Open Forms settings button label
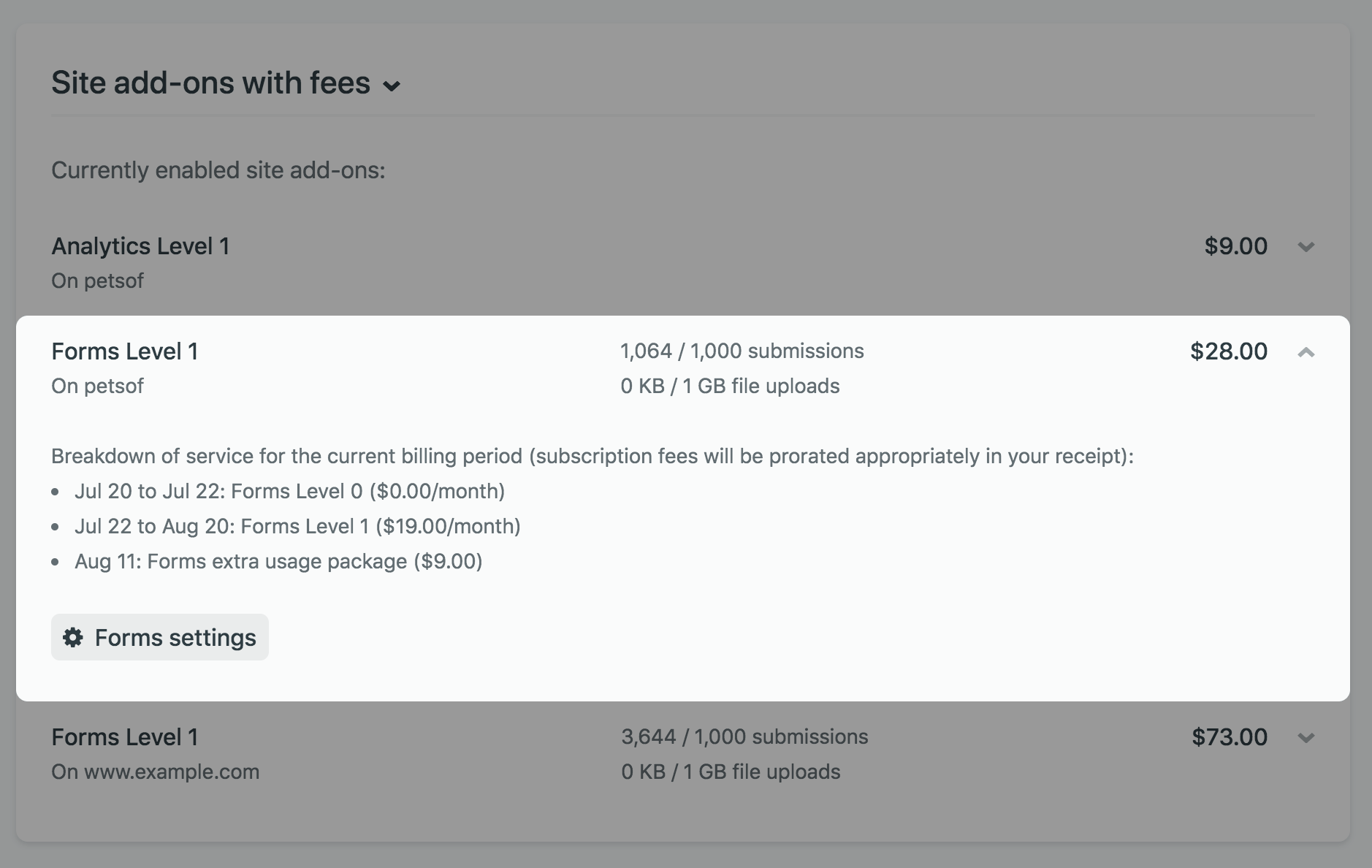1372x868 pixels. pyautogui.click(x=175, y=638)
